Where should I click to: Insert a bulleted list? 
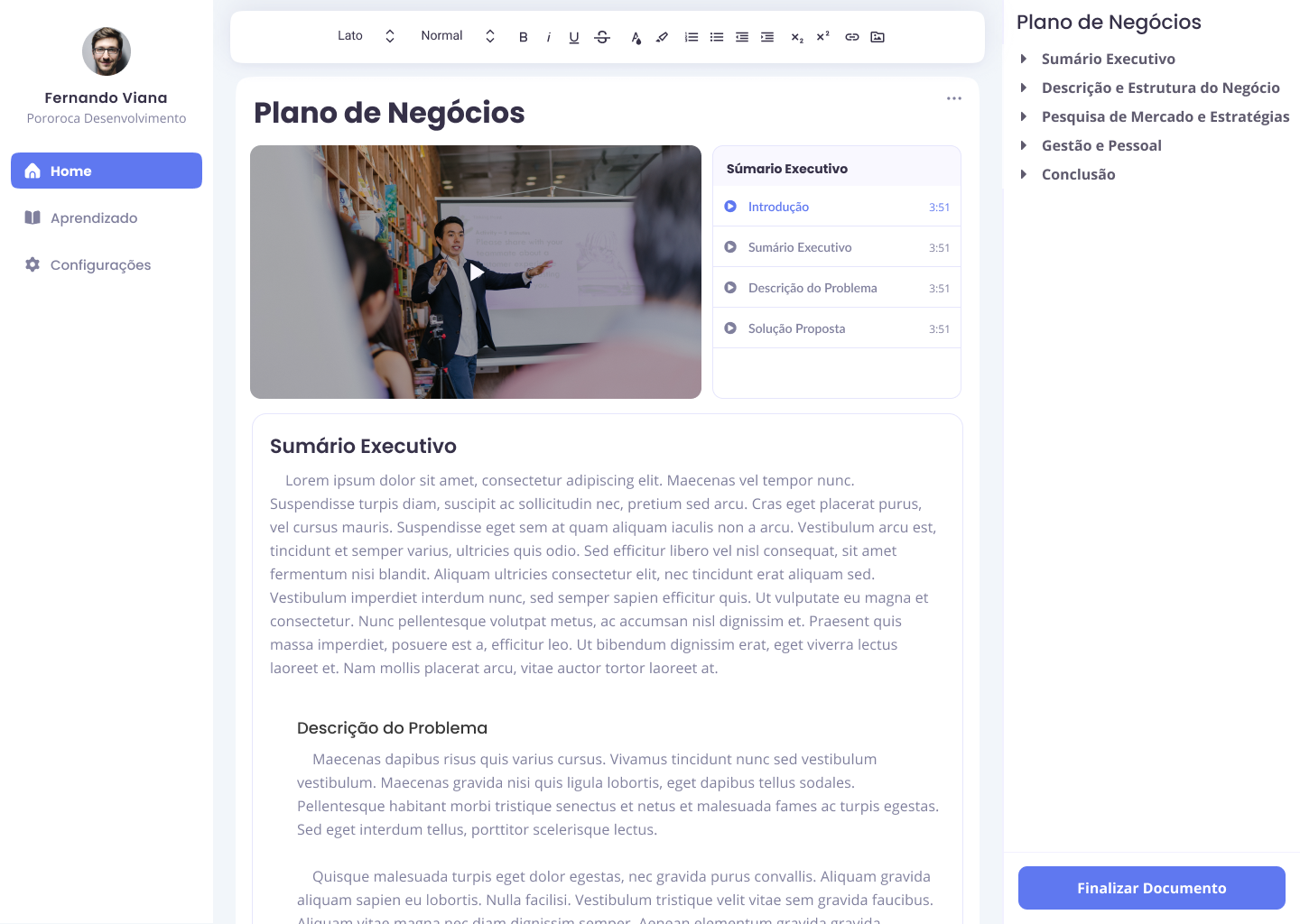717,37
